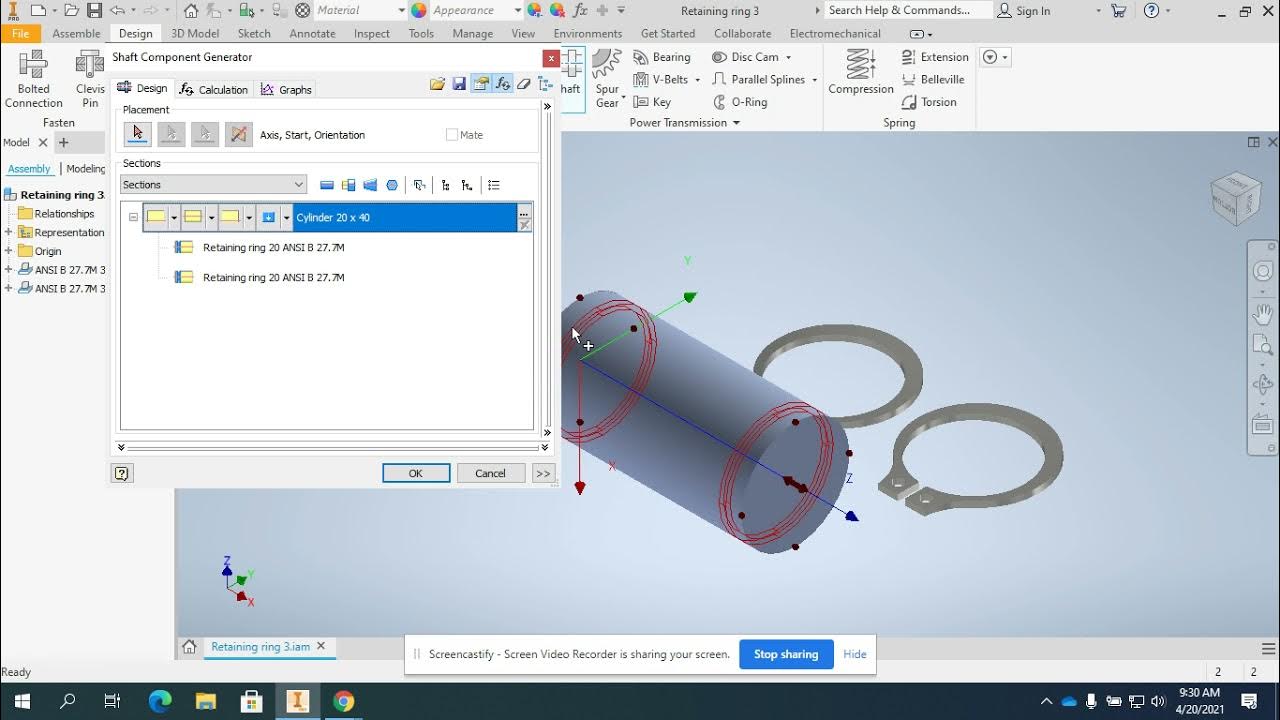Image resolution: width=1280 pixels, height=720 pixels.
Task: Switch to the Graphs tab
Action: (x=286, y=89)
